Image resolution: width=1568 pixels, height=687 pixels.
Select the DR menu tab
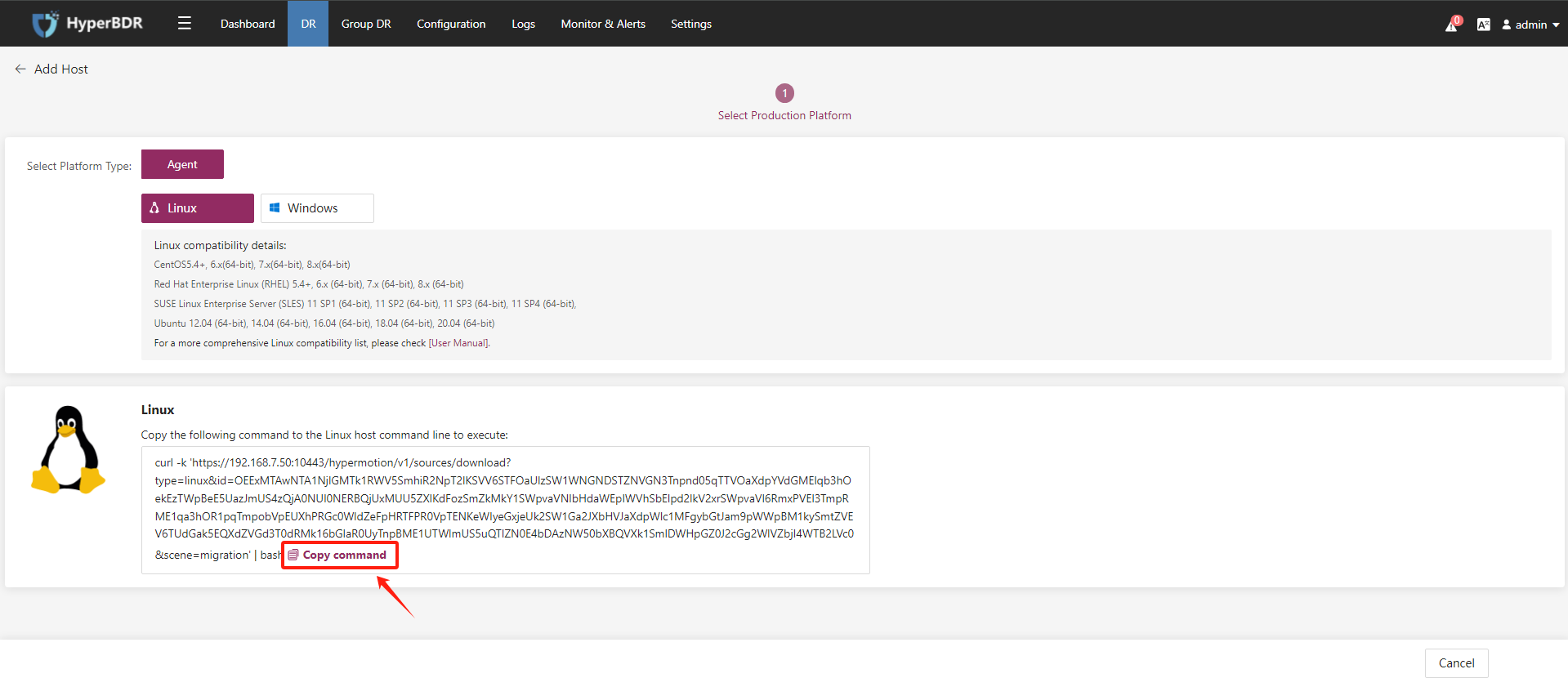tap(308, 24)
